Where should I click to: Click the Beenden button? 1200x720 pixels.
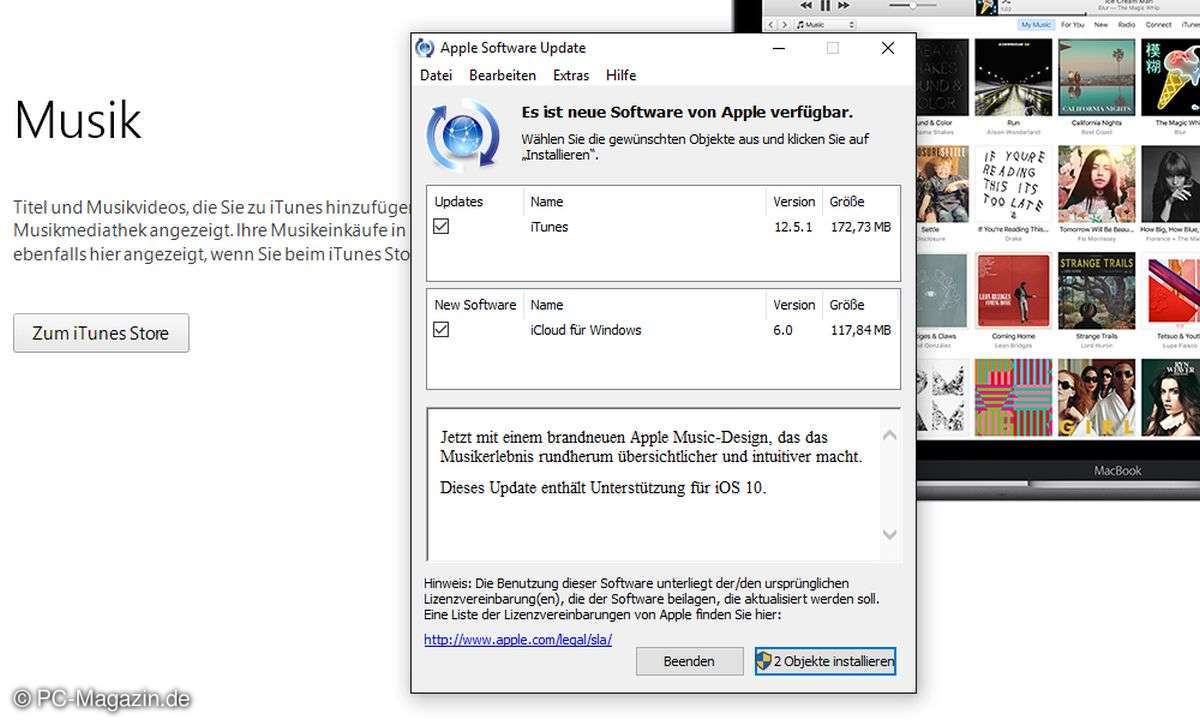689,661
